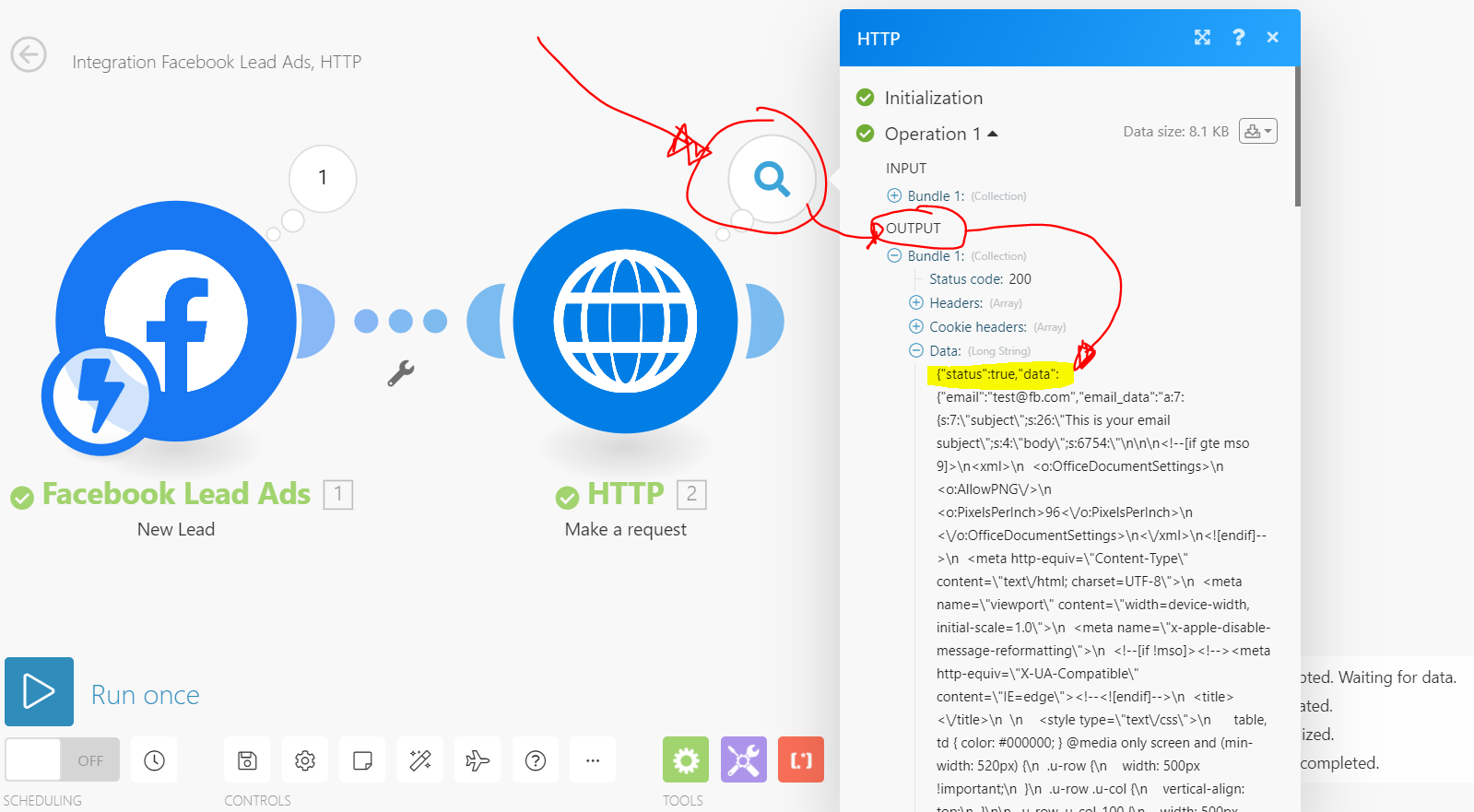Click the explain flow airplane icon
1474x812 pixels.
tap(478, 760)
